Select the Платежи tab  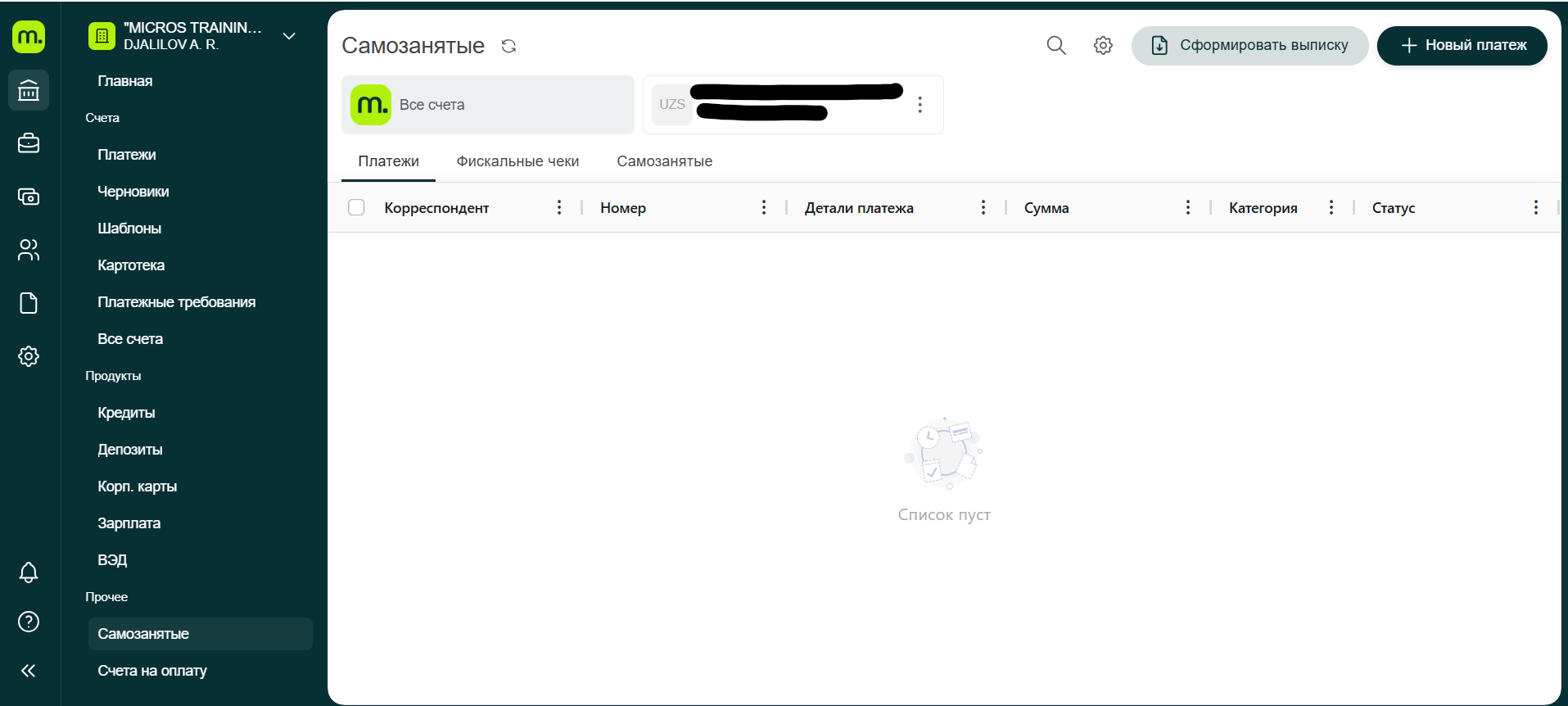click(x=388, y=161)
